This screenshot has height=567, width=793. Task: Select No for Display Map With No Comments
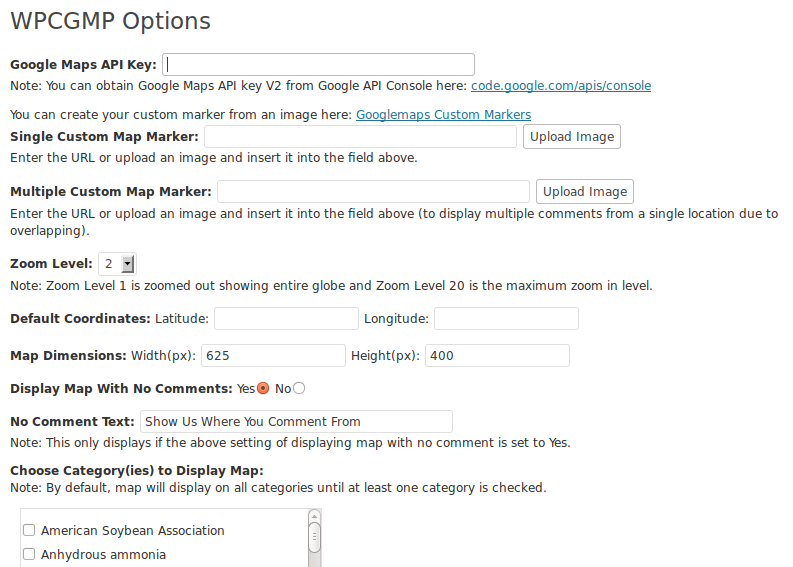pyautogui.click(x=299, y=388)
